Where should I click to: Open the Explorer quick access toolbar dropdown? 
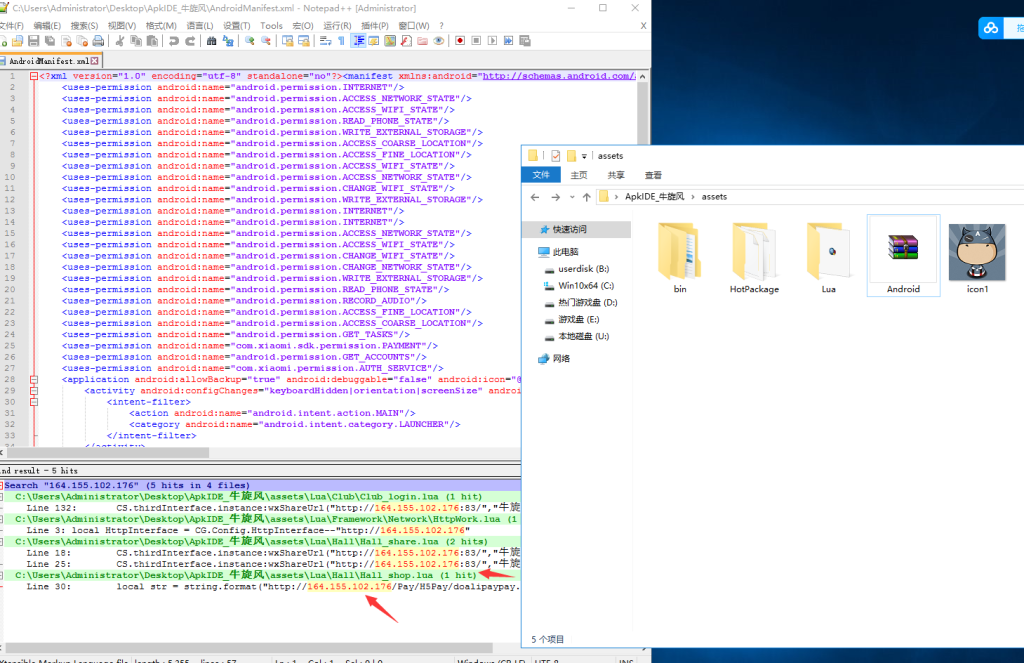coord(584,156)
